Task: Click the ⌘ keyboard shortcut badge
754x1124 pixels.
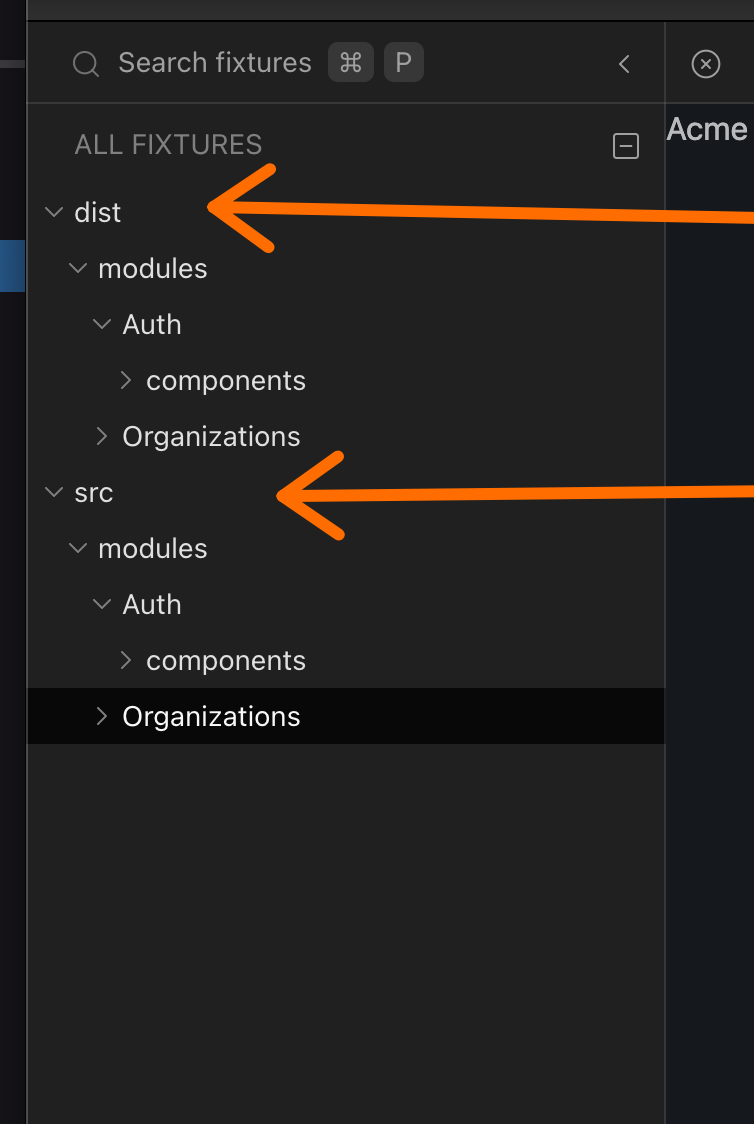Action: [350, 62]
